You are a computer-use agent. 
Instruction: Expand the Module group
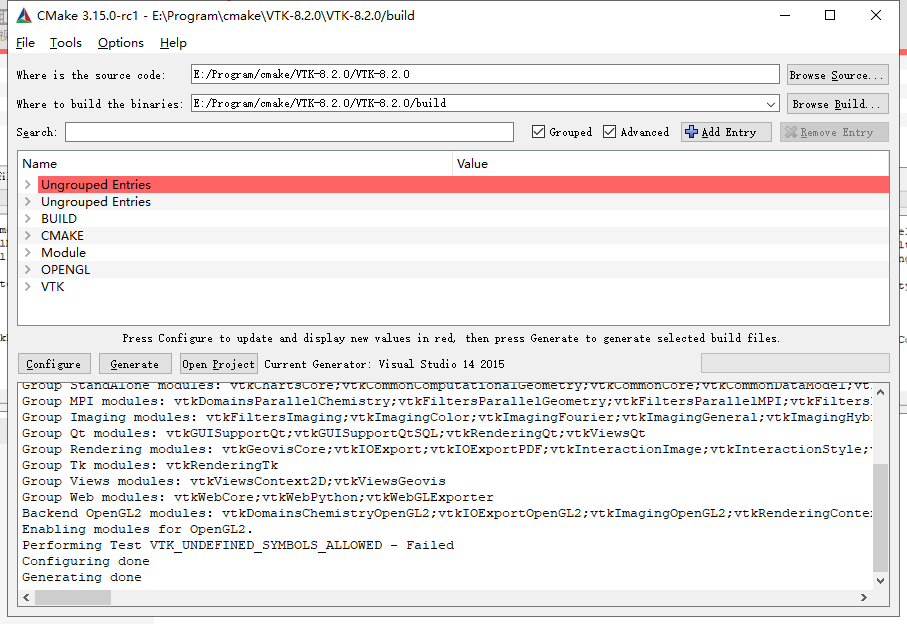pos(27,253)
